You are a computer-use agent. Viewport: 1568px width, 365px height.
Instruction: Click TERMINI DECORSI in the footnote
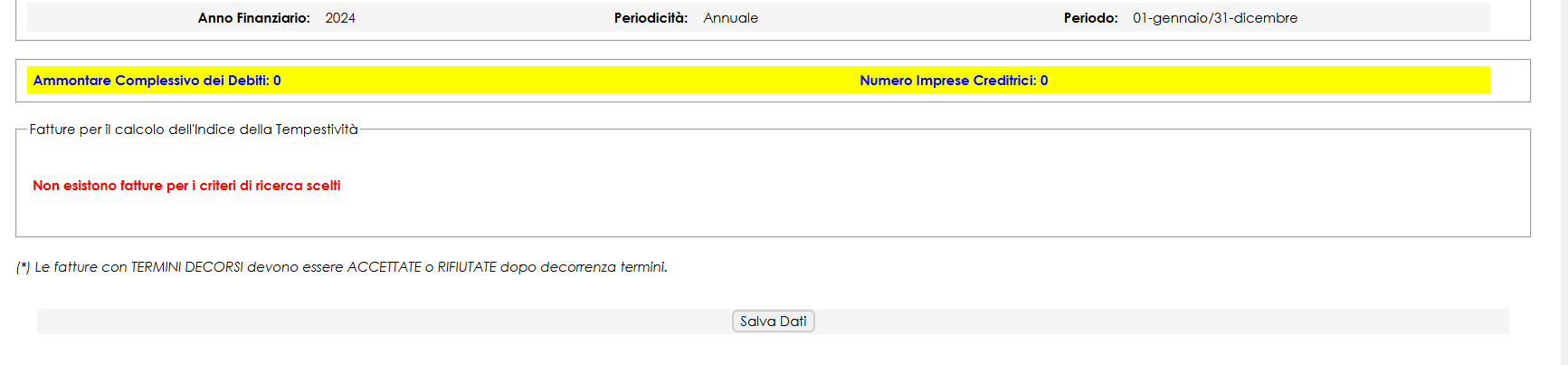(186, 267)
